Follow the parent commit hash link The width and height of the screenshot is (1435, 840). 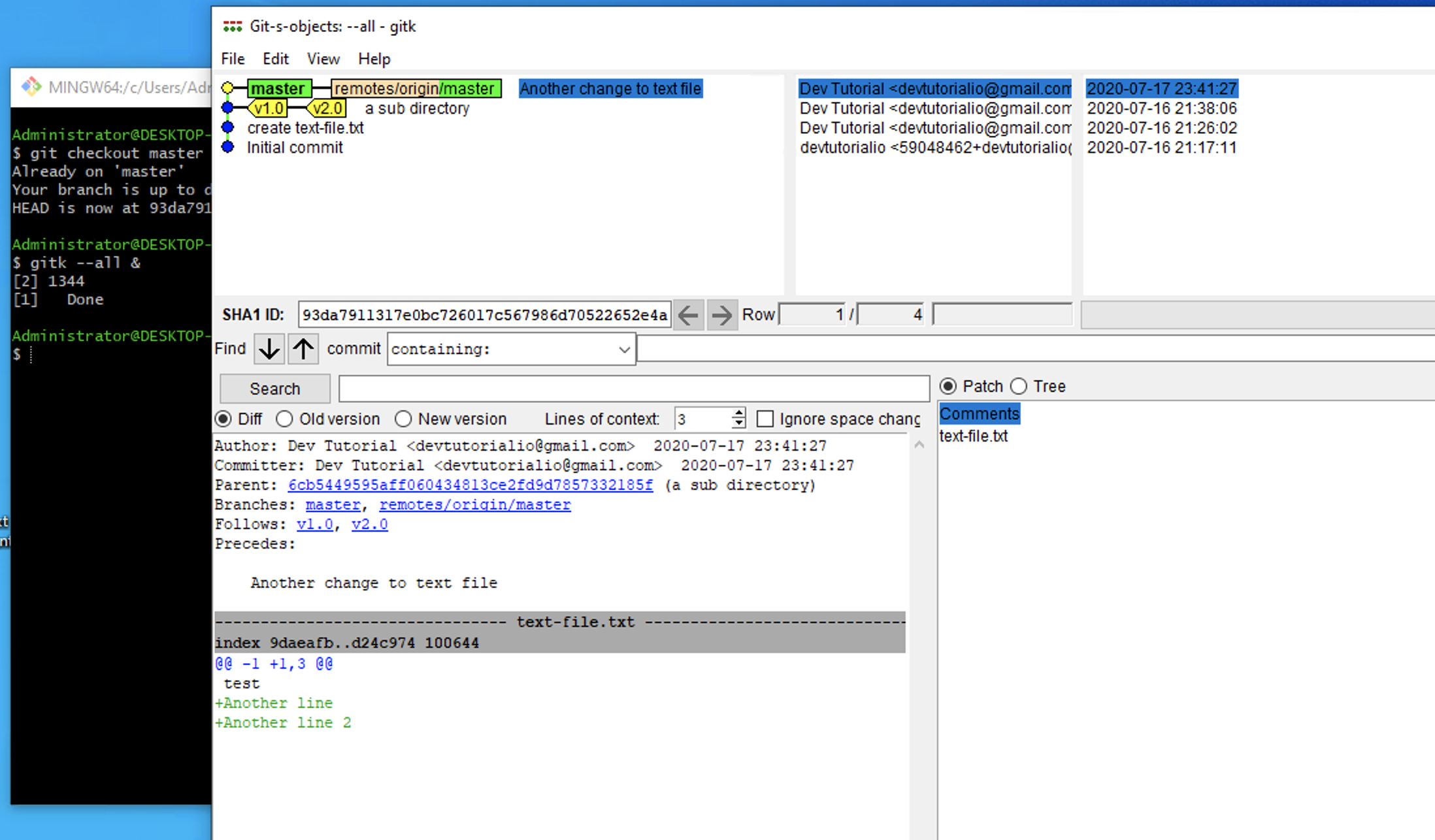tap(470, 485)
